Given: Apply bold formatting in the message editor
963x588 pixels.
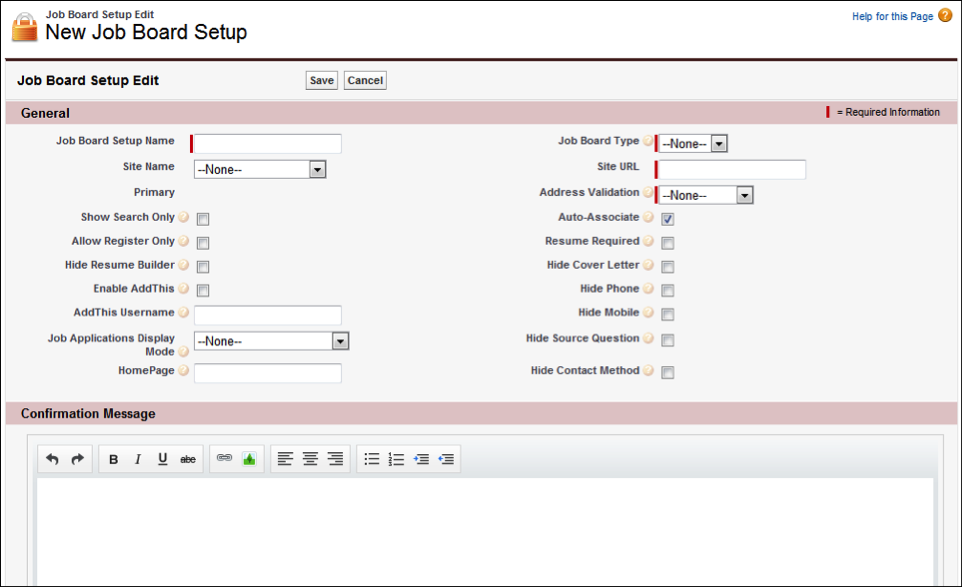Looking at the screenshot, I should pos(113,459).
